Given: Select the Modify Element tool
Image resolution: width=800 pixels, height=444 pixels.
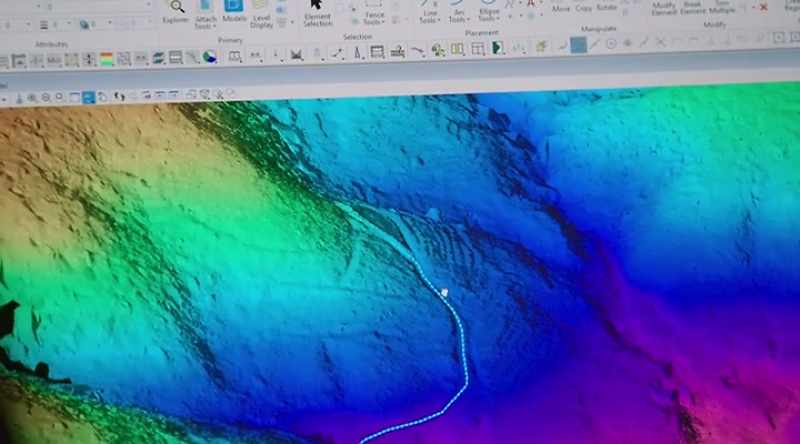Looking at the screenshot, I should (x=664, y=7).
